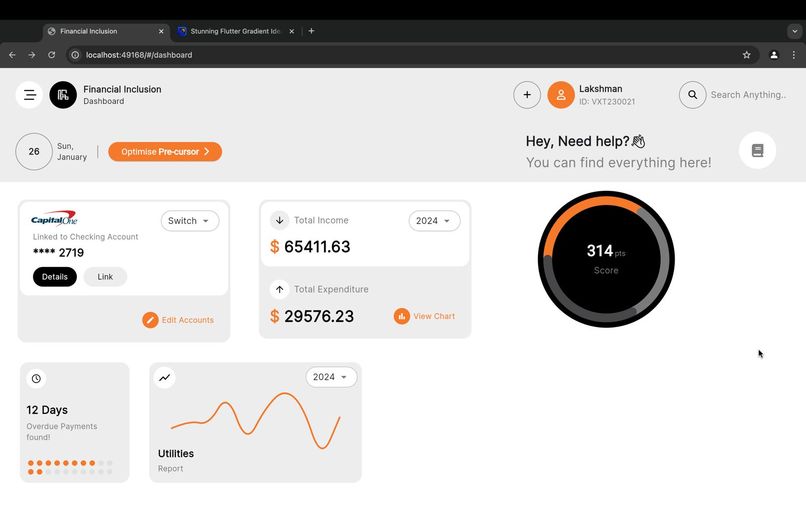
Task: Click the View Chart bar icon
Action: point(401,316)
